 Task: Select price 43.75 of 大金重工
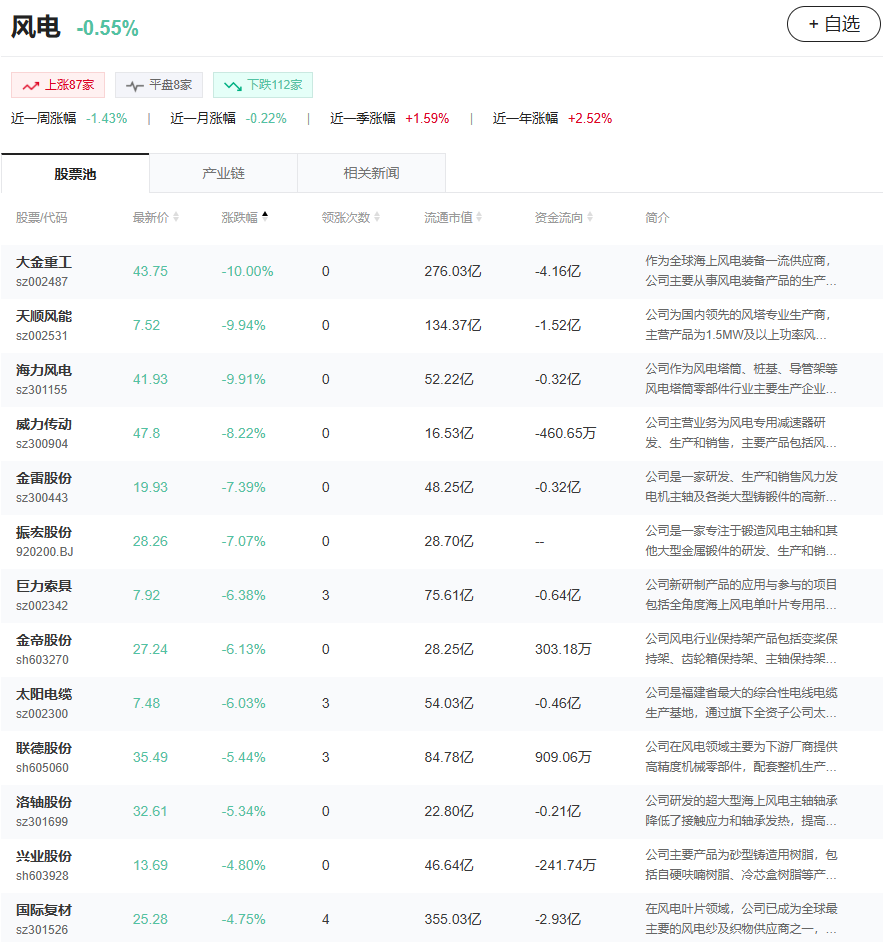[x=150, y=272]
